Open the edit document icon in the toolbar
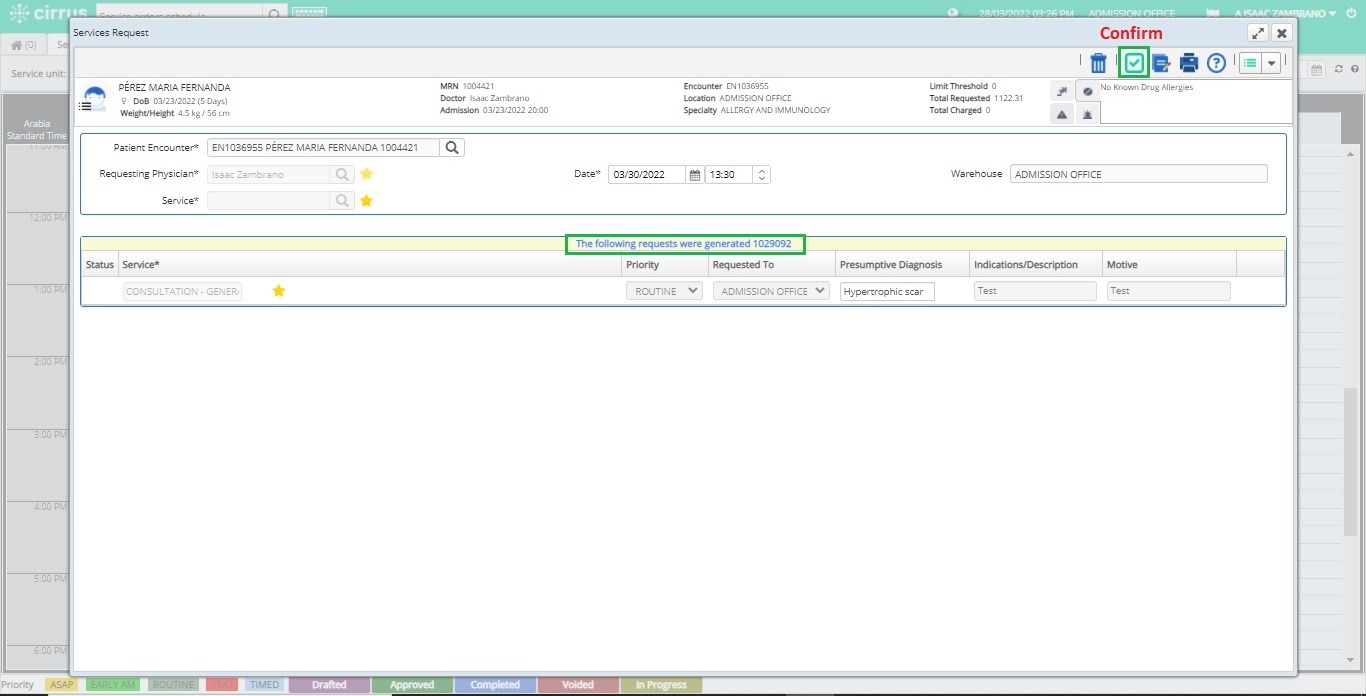 pyautogui.click(x=1161, y=63)
